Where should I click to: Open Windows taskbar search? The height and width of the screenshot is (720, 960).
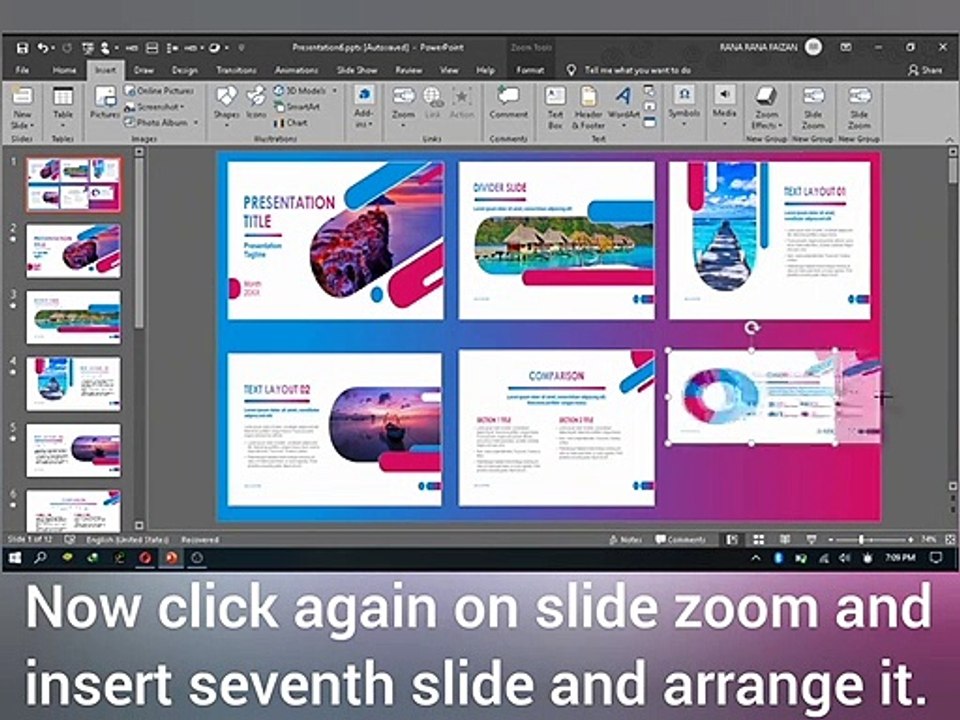(40, 558)
